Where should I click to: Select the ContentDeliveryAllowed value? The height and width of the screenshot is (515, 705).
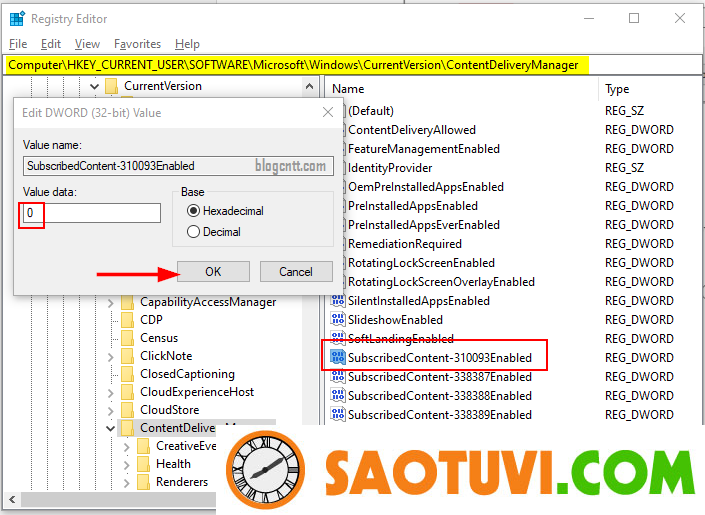click(x=412, y=130)
